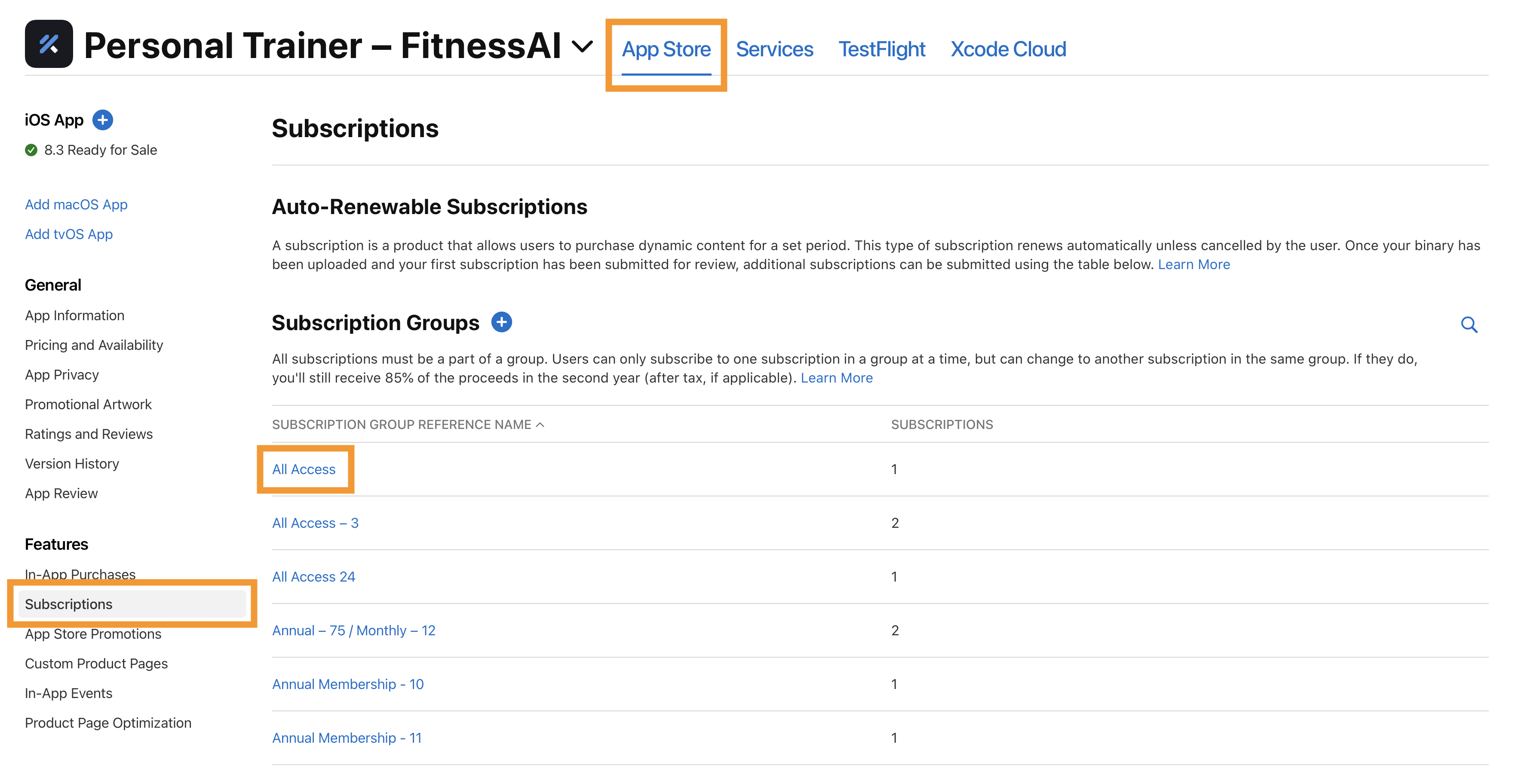Screen dimensions: 1528x784
Task: Switch to the Services tab
Action: 774,49
